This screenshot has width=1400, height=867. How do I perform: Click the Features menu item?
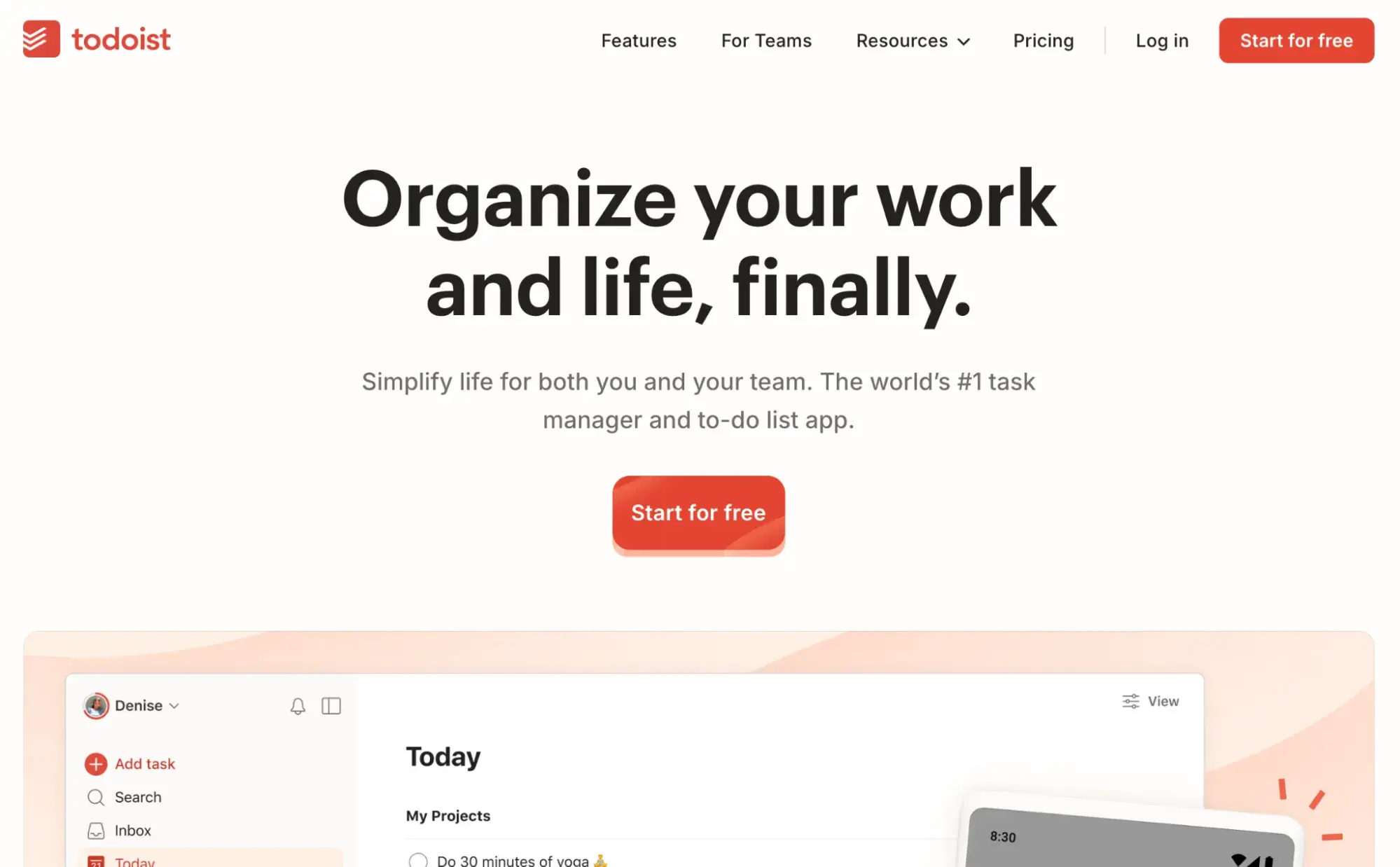pyautogui.click(x=638, y=40)
